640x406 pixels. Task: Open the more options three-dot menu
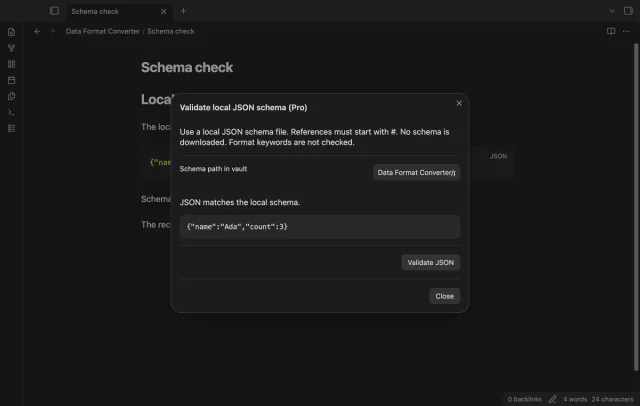(x=626, y=31)
